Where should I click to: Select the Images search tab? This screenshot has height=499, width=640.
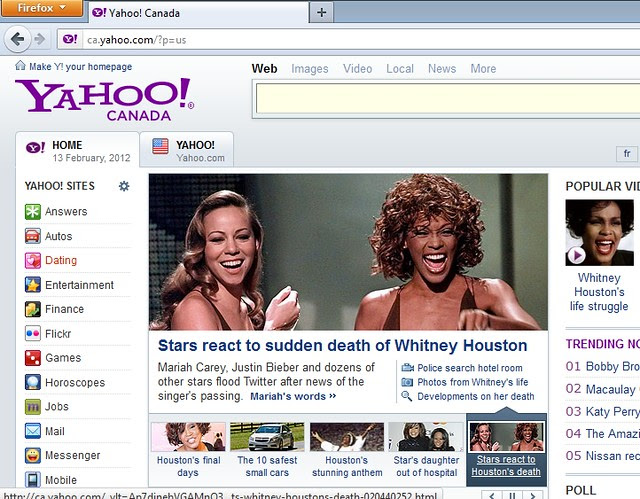[310, 69]
